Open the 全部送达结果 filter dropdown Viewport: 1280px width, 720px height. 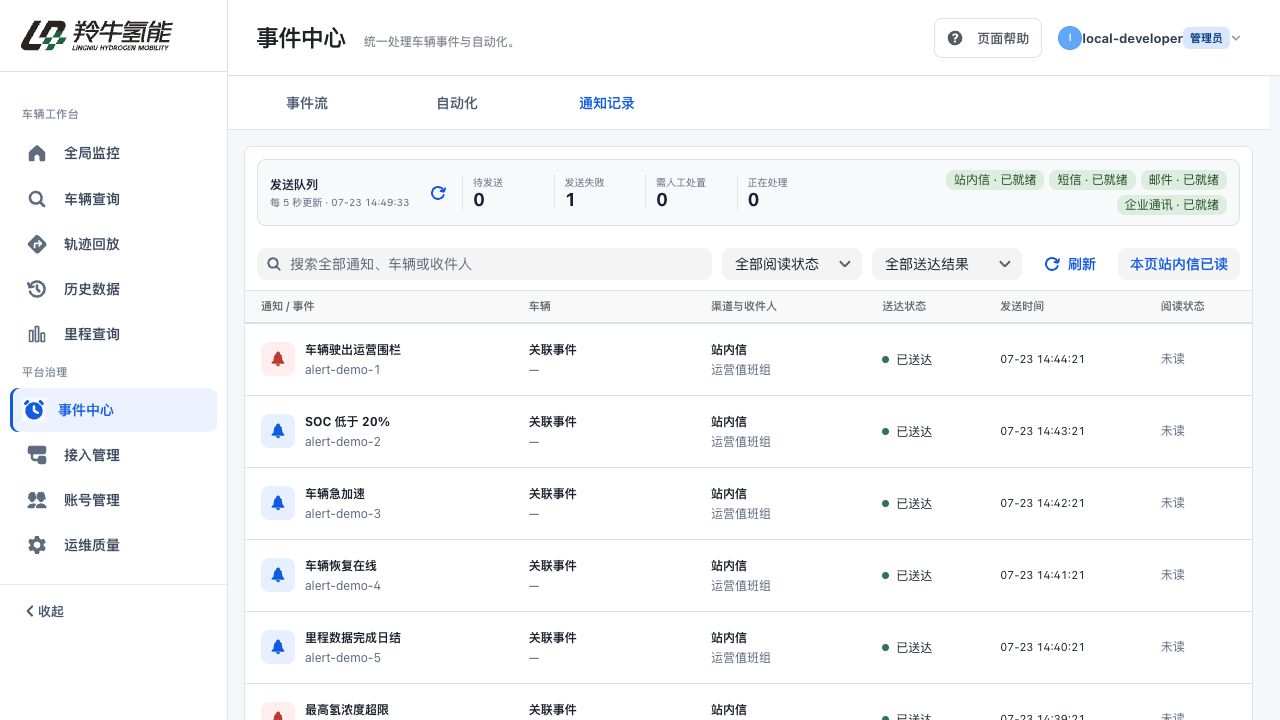[947, 264]
